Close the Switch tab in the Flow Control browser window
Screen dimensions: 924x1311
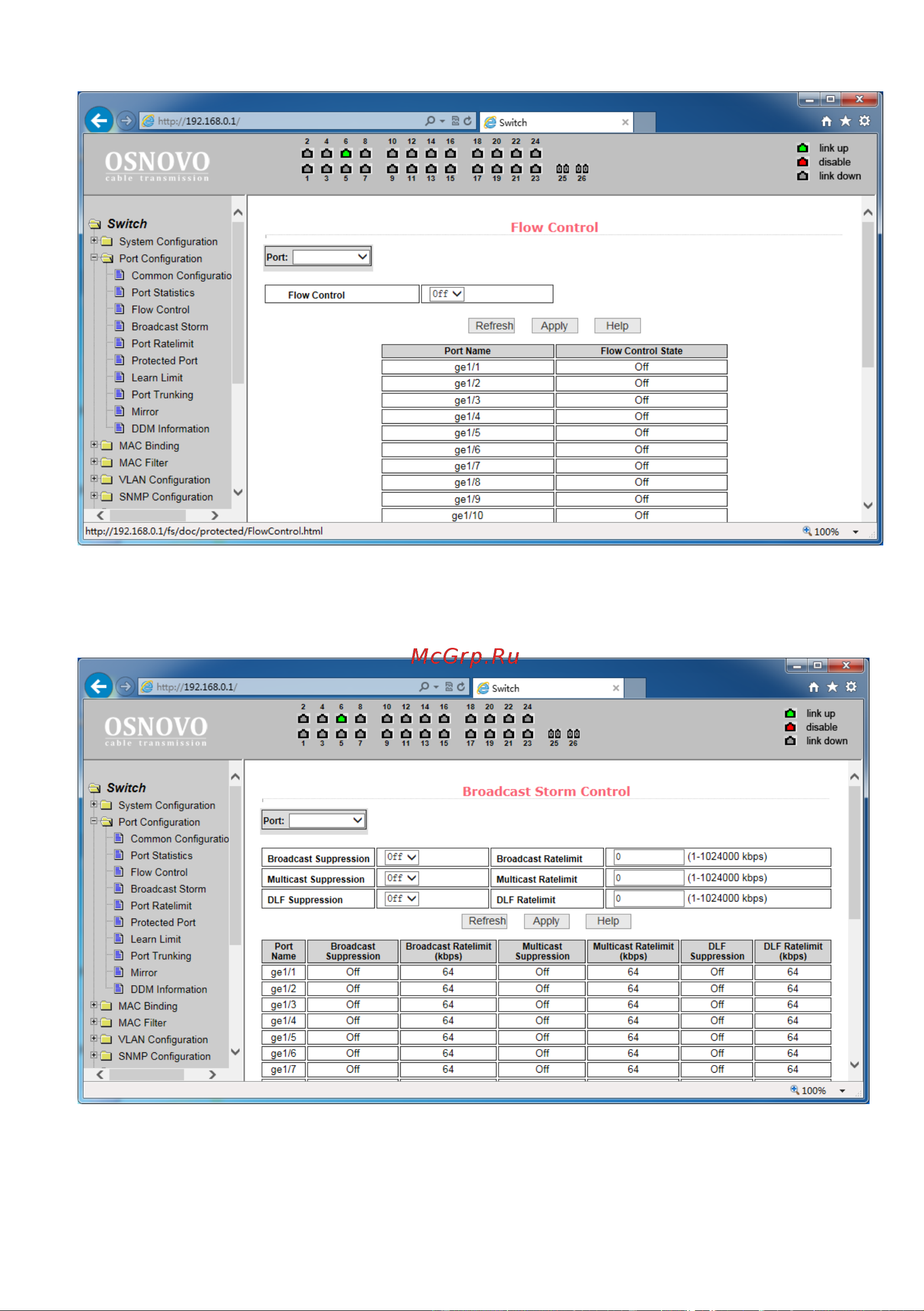625,122
